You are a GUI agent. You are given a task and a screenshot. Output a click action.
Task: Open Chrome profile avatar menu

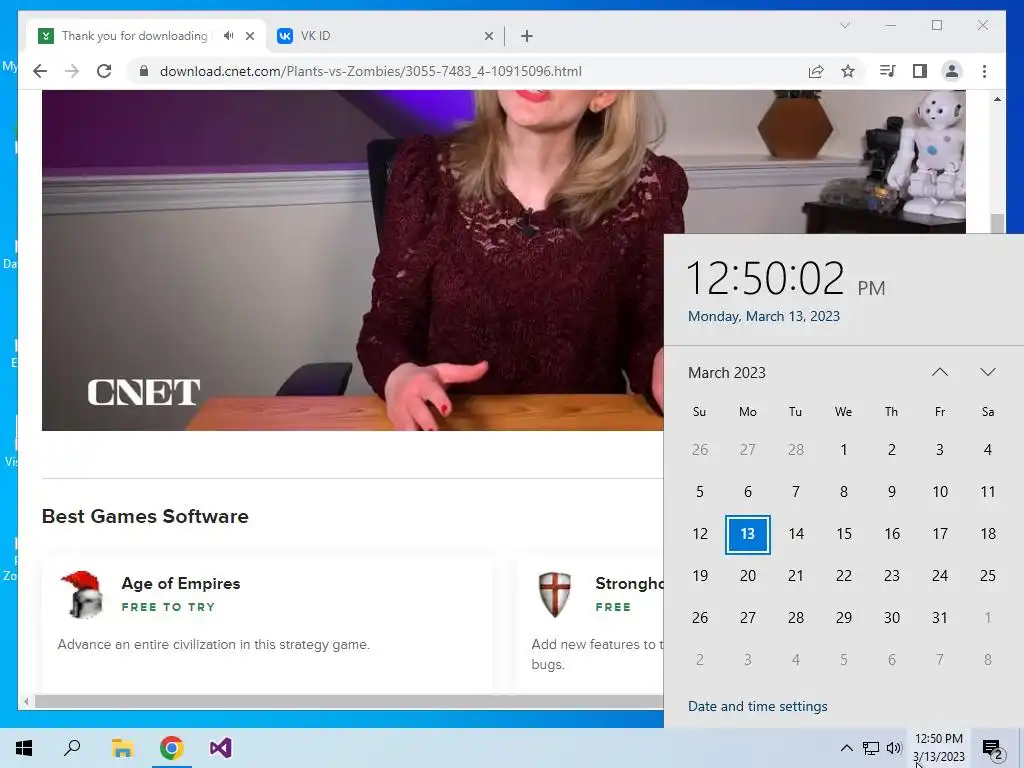[952, 71]
